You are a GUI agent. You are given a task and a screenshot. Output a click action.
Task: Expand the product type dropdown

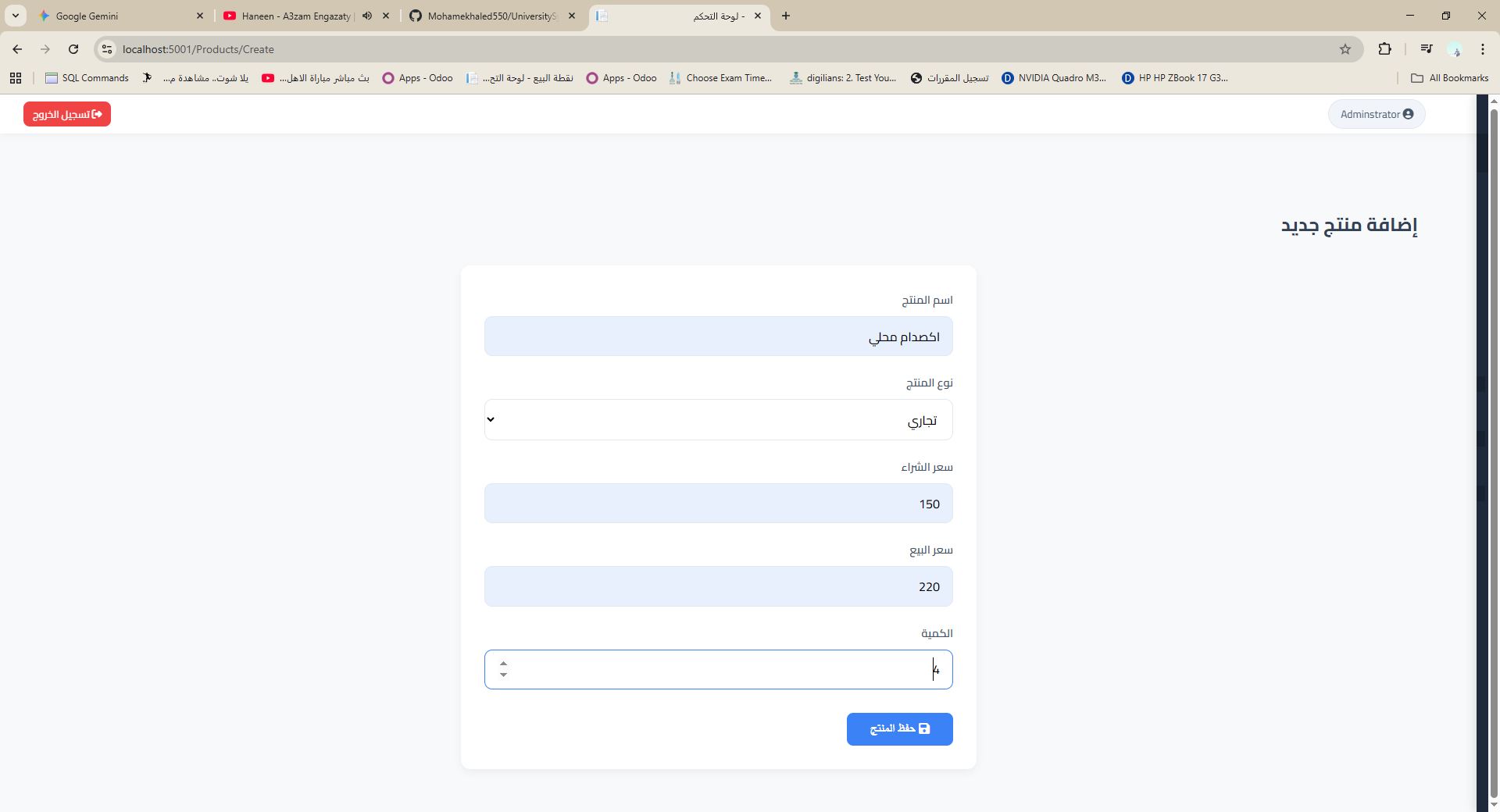click(x=718, y=420)
